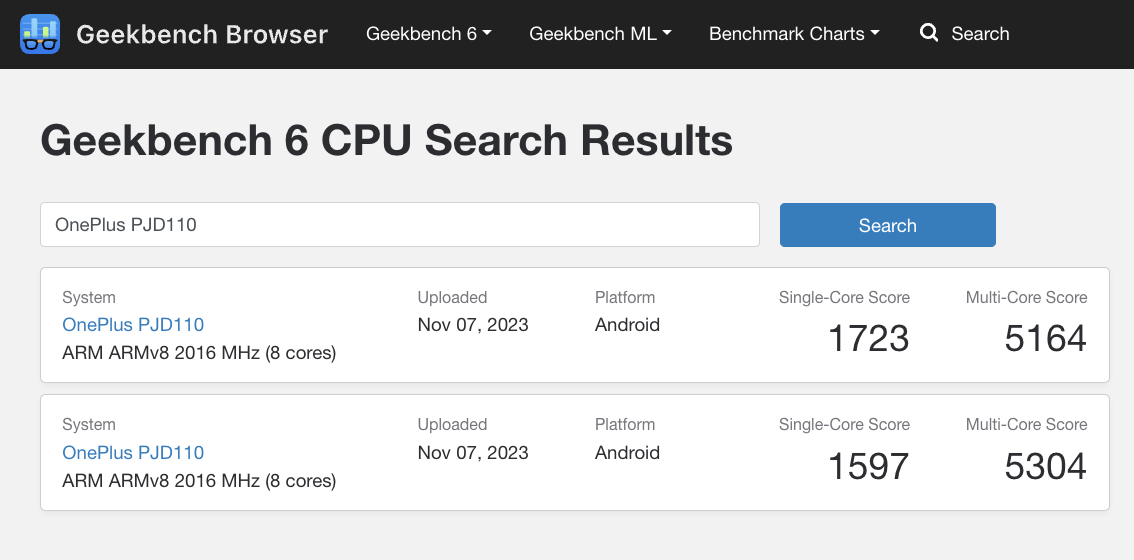This screenshot has height=560, width=1134.
Task: Click the 5304 multi-core score
Action: tap(1046, 467)
